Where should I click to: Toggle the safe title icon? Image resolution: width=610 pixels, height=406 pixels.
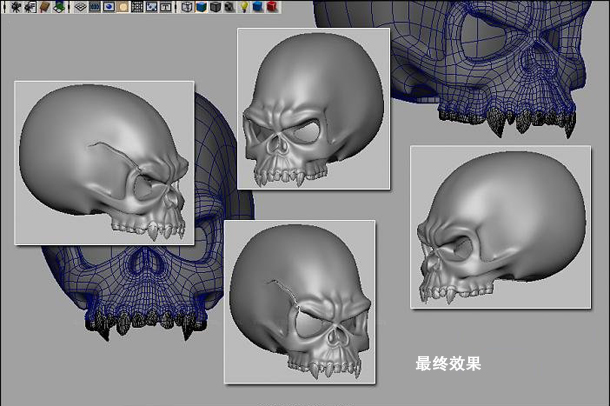pos(165,7)
